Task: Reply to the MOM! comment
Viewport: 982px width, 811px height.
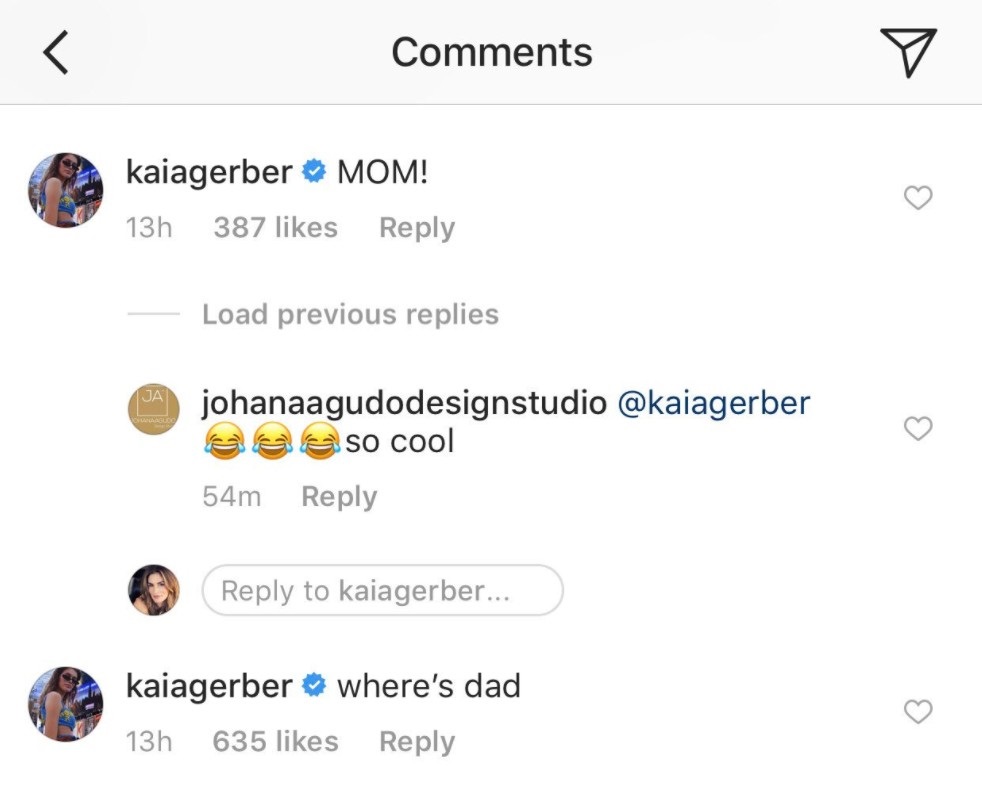Action: (x=416, y=228)
